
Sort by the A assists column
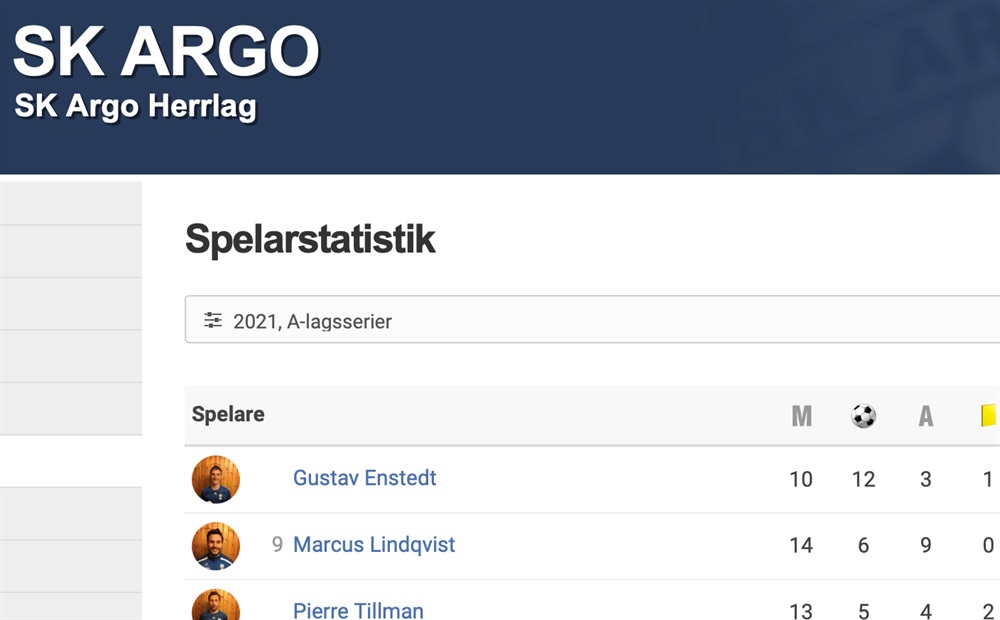925,416
